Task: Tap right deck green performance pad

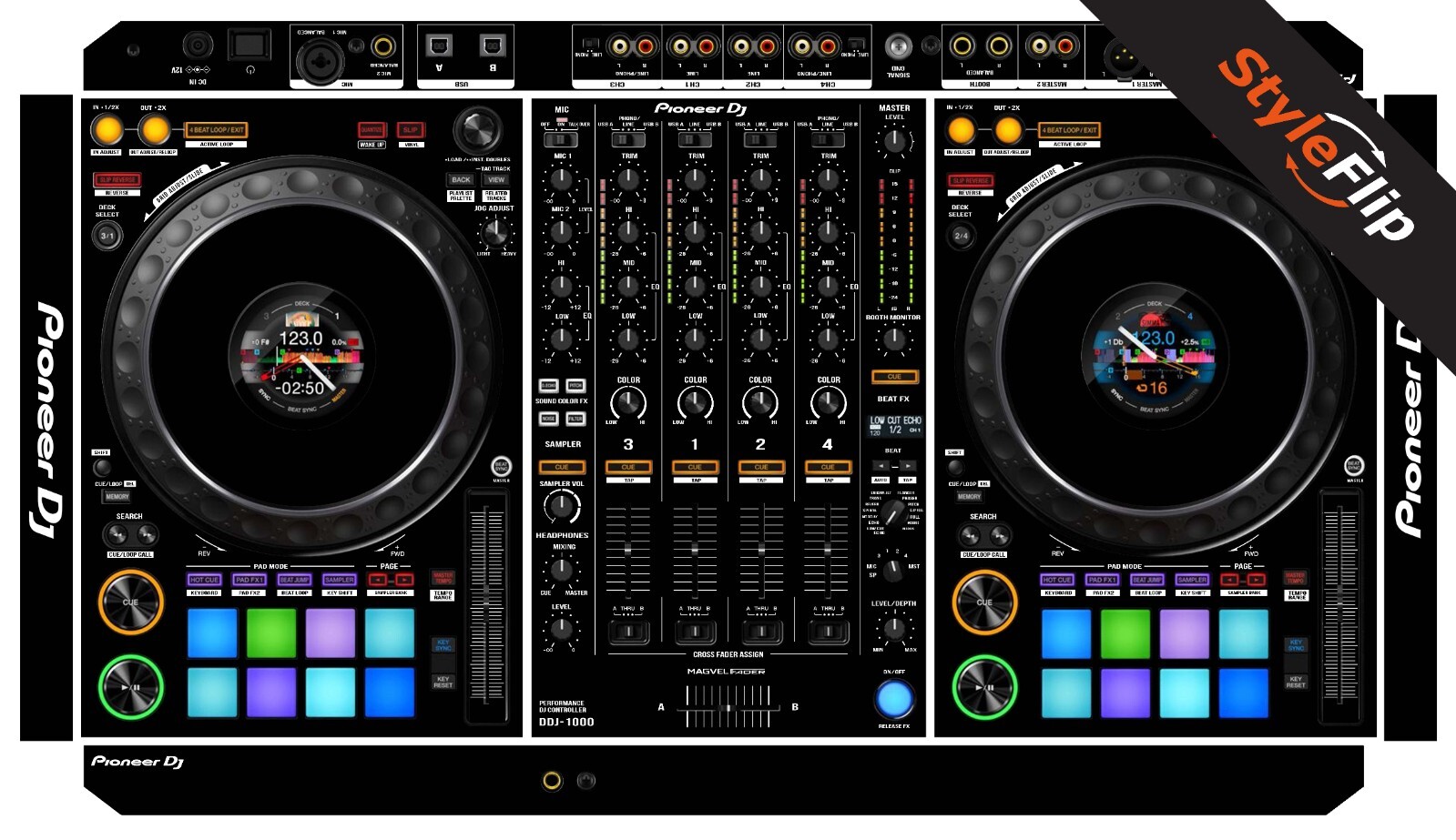Action: tap(1125, 633)
